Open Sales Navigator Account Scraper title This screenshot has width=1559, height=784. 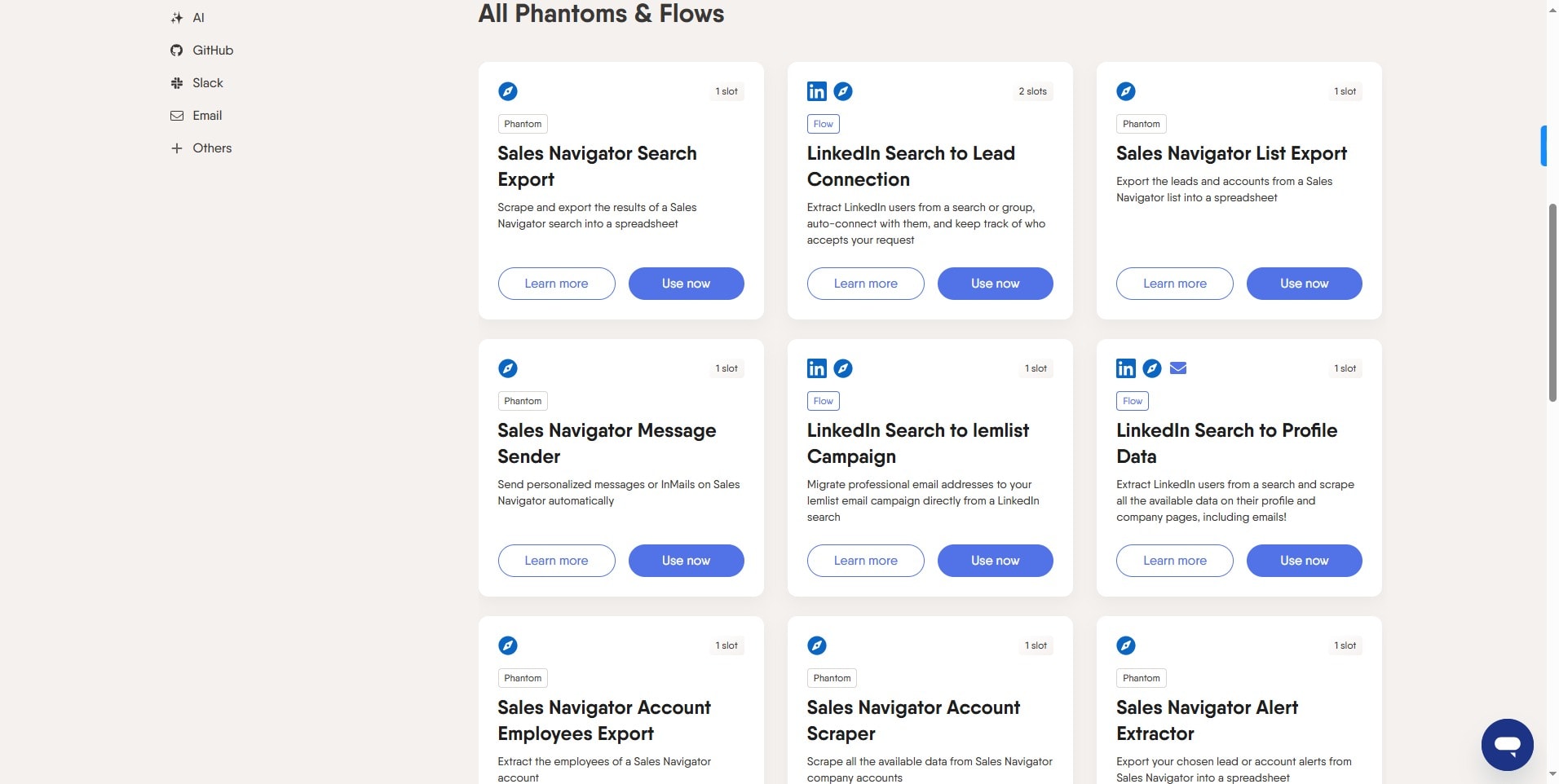tap(913, 720)
